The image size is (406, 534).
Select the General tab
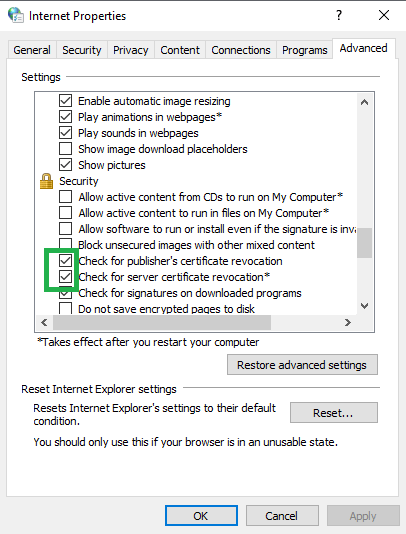(32, 50)
